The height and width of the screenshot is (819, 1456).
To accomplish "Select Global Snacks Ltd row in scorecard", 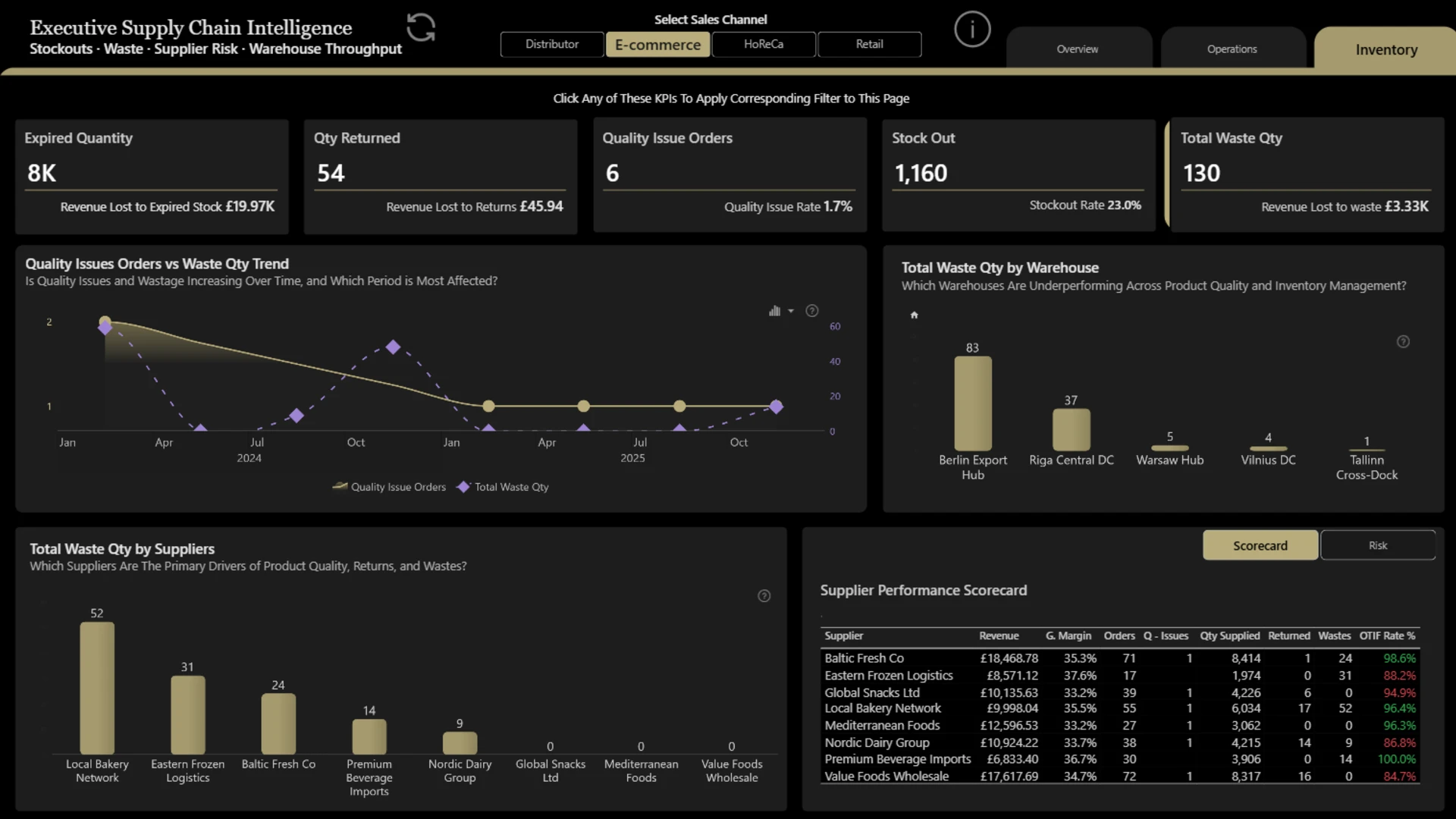I will (x=1120, y=692).
